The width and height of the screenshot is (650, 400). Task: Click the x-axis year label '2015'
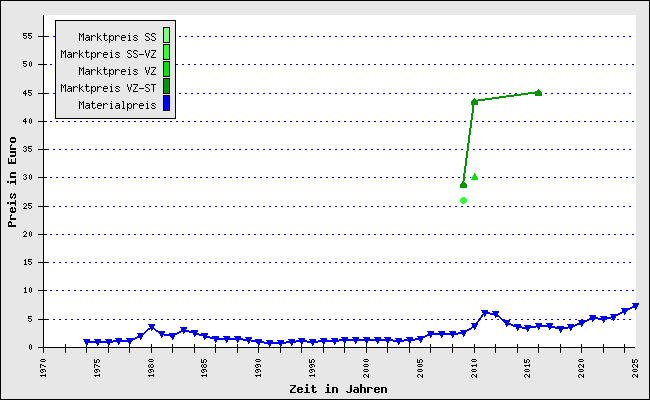point(528,368)
